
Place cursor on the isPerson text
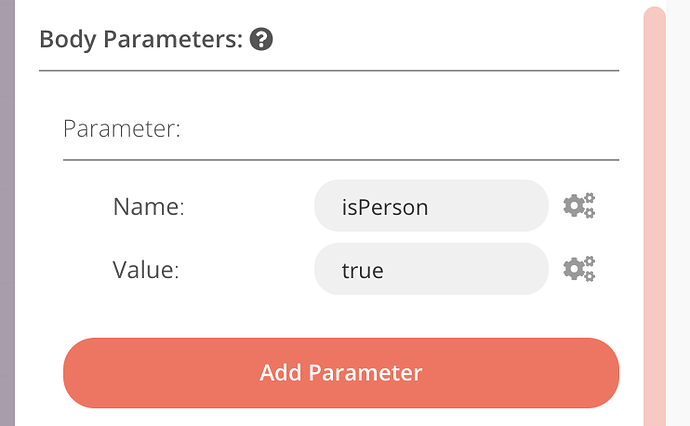click(x=385, y=207)
